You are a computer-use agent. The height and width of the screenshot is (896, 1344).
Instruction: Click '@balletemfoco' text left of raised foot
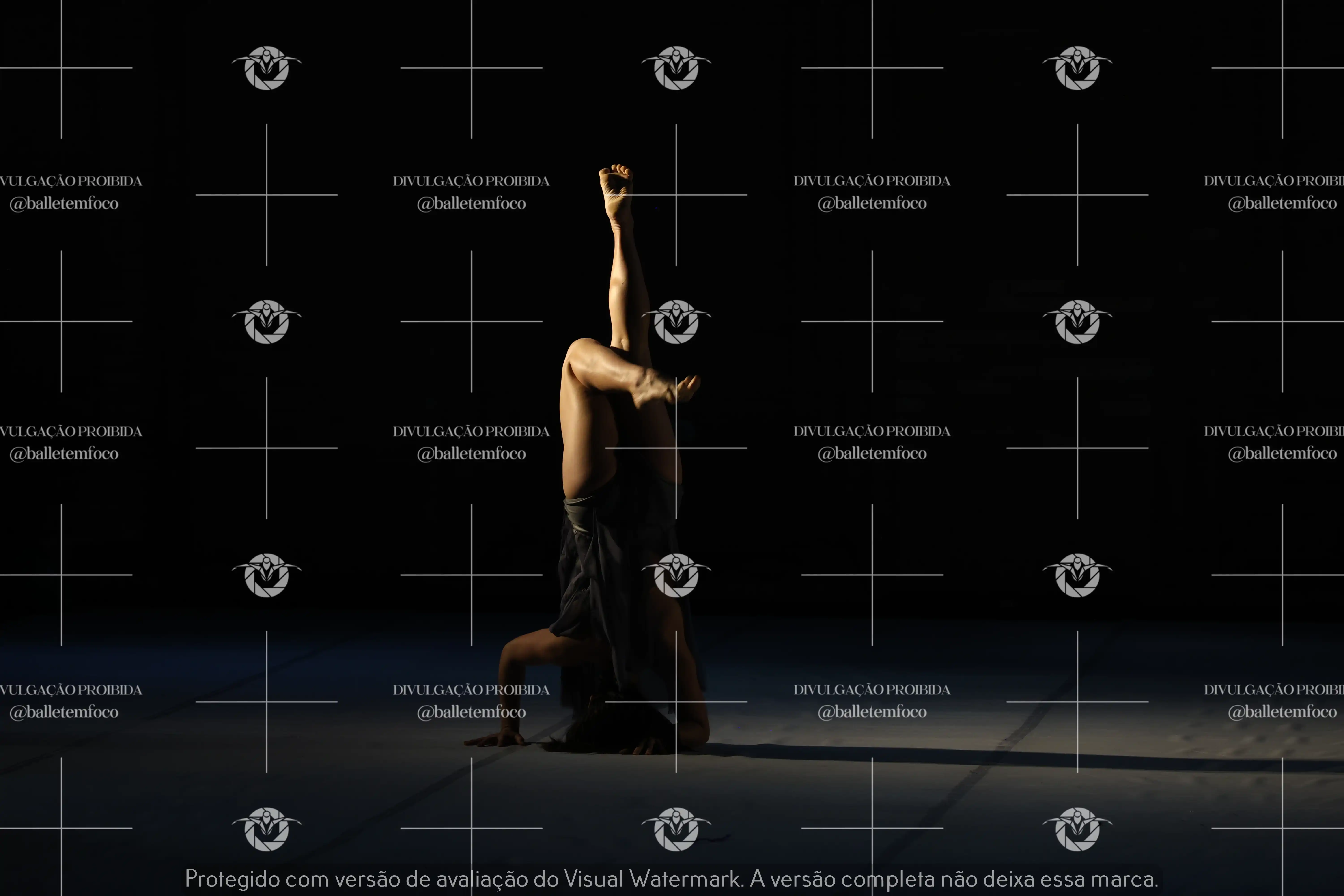tap(472, 203)
